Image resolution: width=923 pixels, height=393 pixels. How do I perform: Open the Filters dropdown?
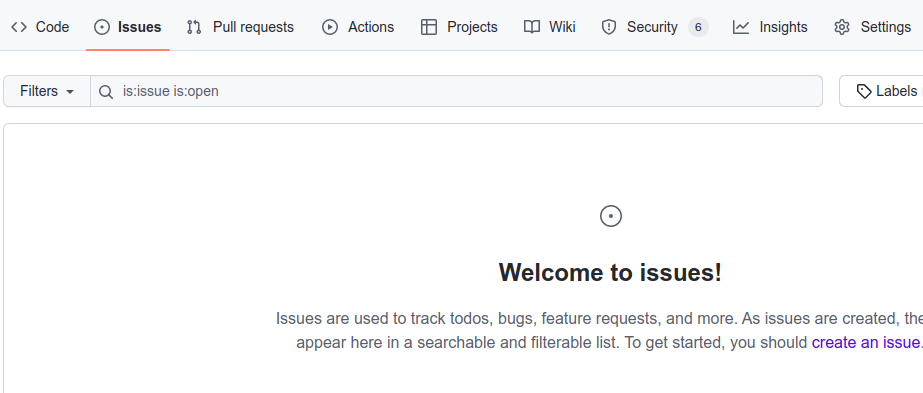[x=47, y=91]
